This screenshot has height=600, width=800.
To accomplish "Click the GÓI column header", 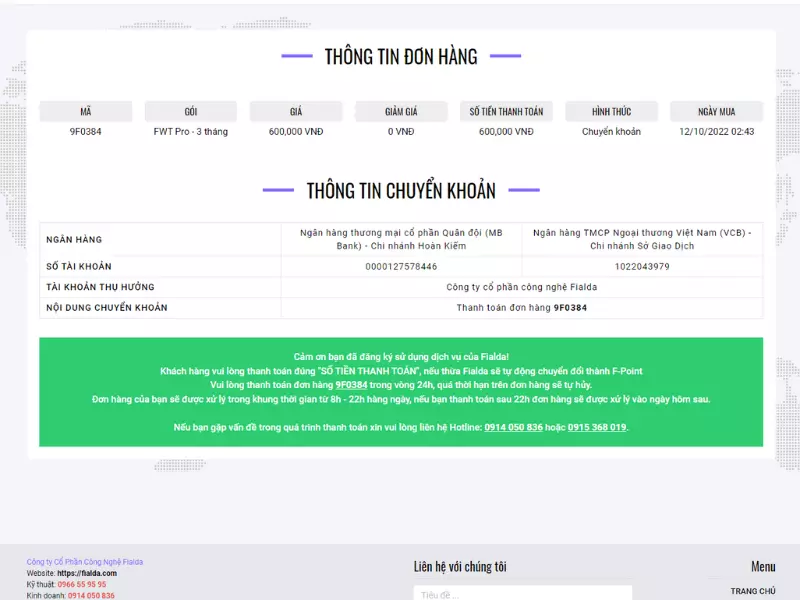I will point(191,111).
